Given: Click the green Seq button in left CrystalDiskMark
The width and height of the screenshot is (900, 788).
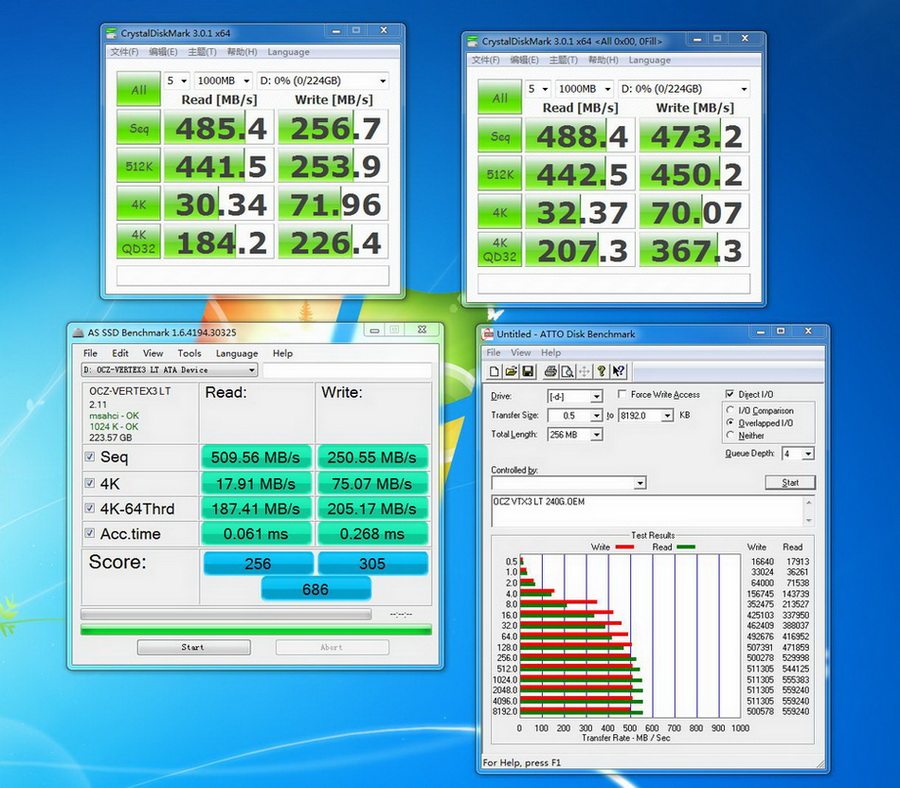Looking at the screenshot, I should coord(138,128).
